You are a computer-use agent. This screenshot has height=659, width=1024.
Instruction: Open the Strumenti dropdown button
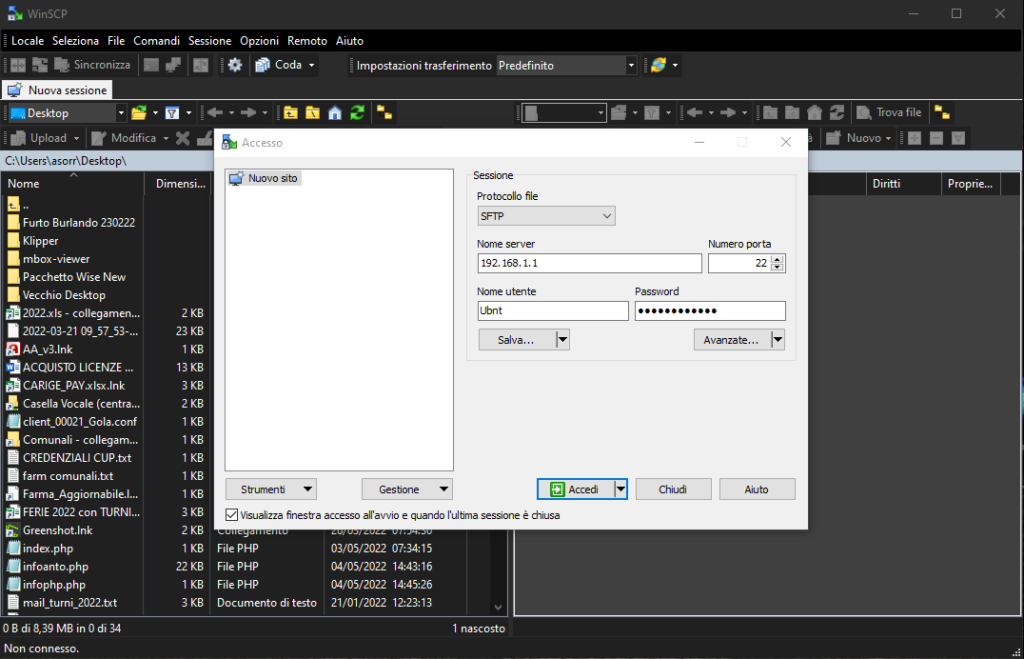coord(271,489)
